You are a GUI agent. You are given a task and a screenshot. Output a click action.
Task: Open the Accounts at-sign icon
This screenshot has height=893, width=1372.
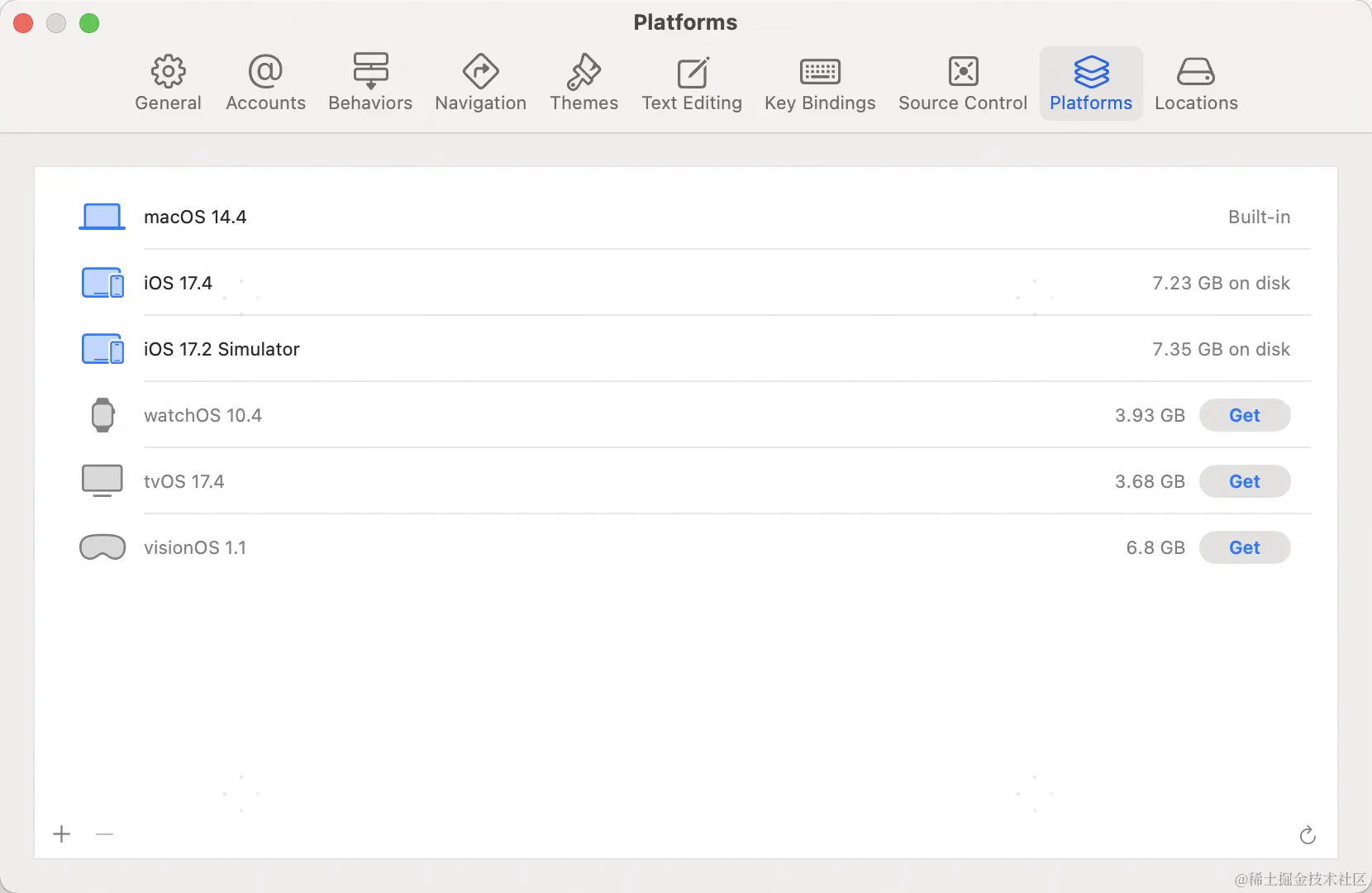[265, 72]
